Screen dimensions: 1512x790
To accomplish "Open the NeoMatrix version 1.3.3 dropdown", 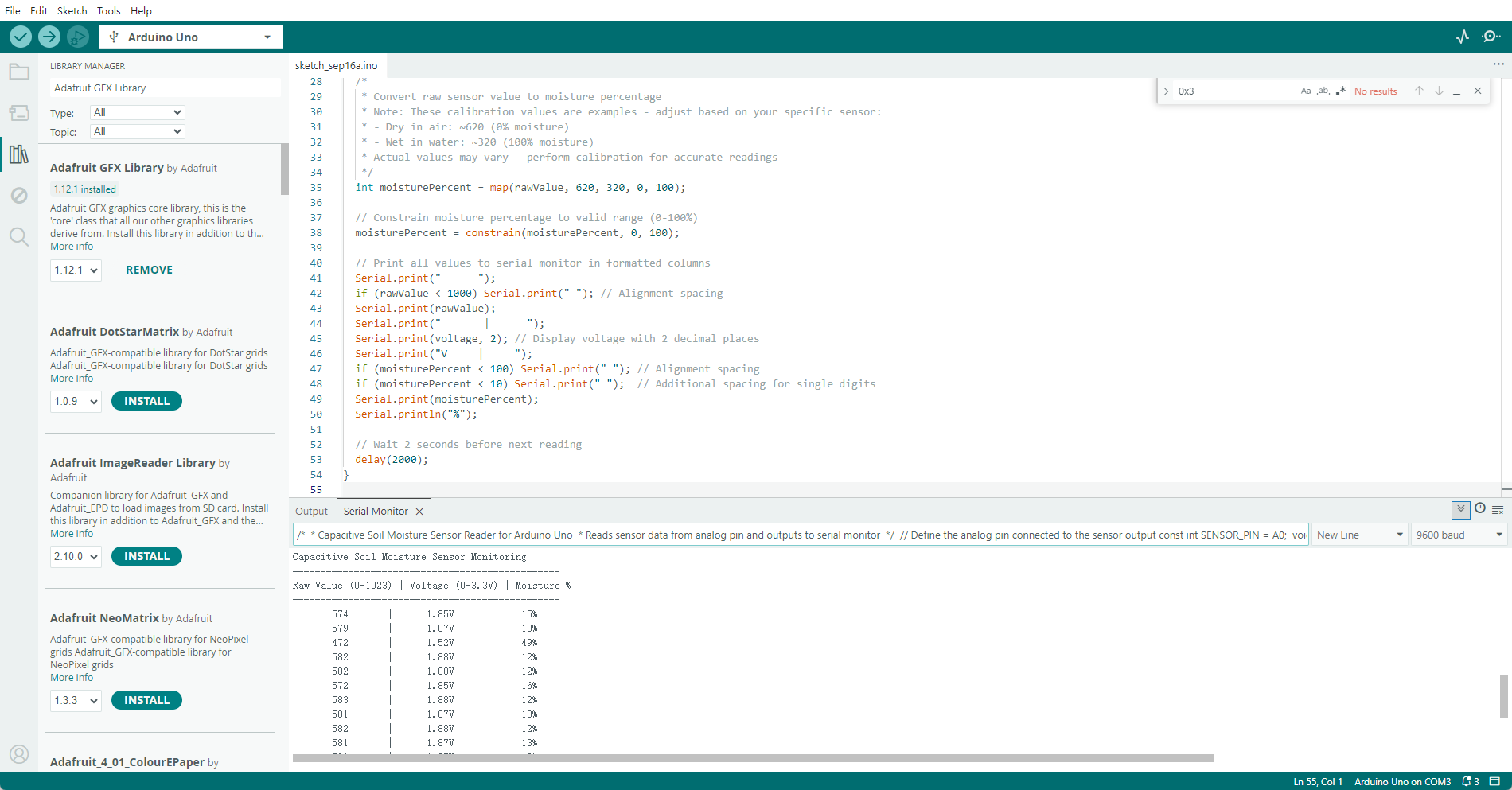I will coord(76,700).
